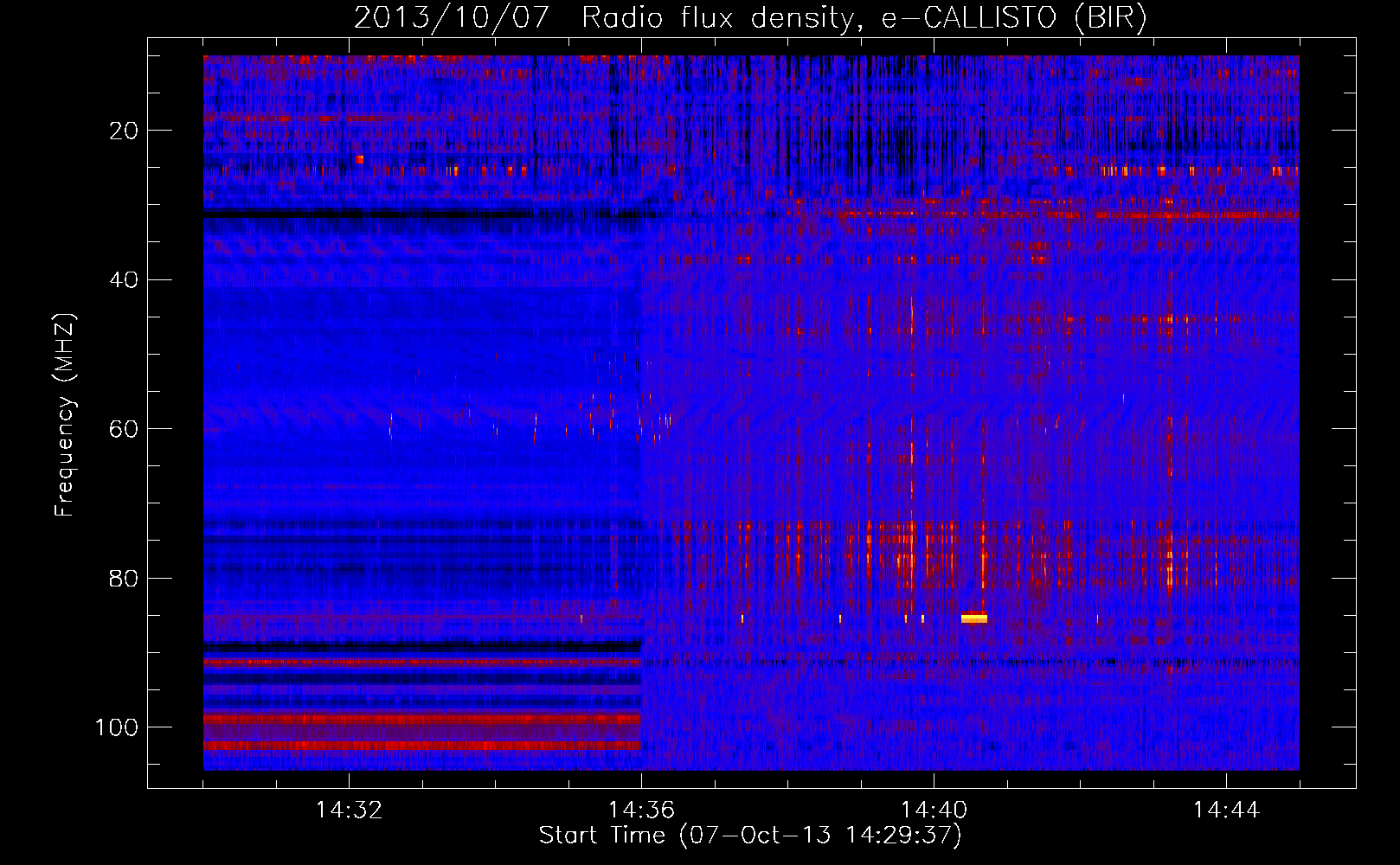The width and height of the screenshot is (1400, 865).
Task: Click the 14:36 time tick label
Action: pyautogui.click(x=641, y=811)
